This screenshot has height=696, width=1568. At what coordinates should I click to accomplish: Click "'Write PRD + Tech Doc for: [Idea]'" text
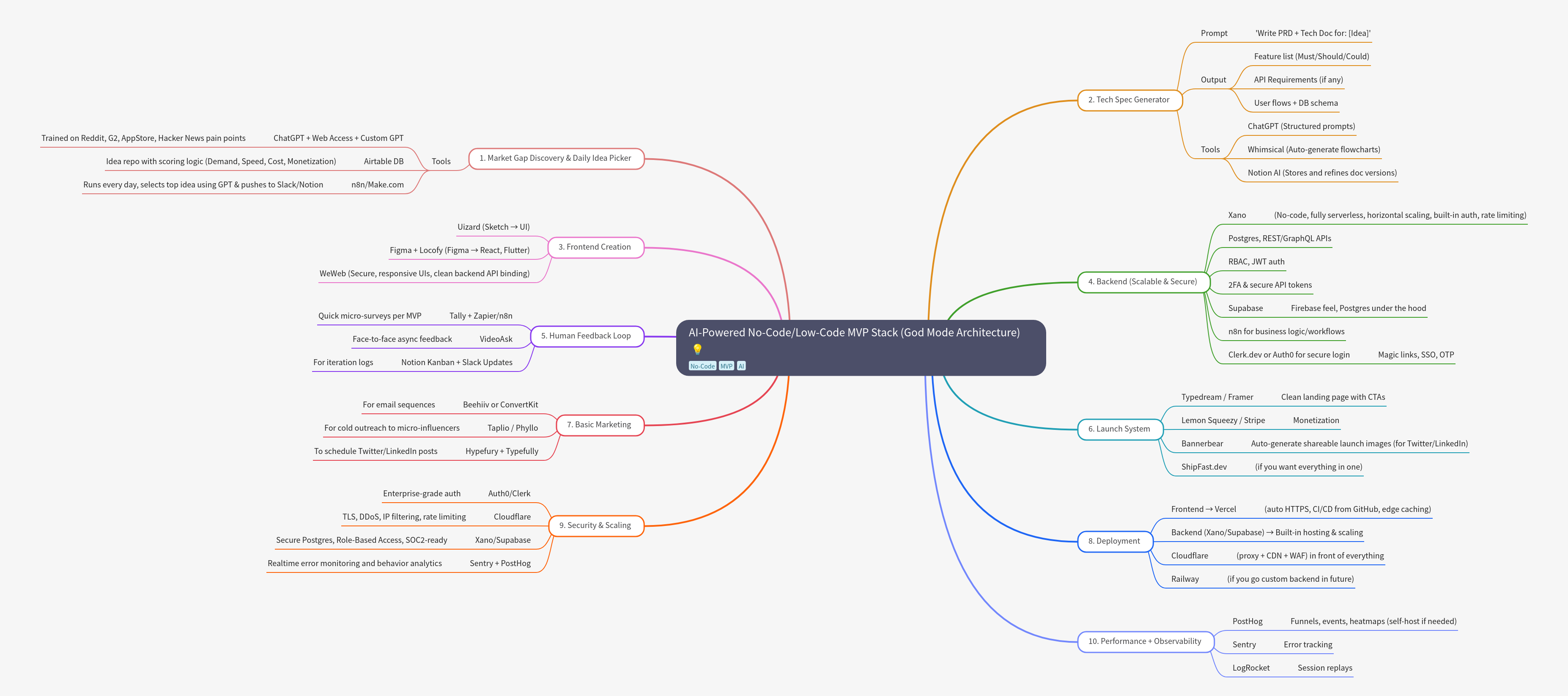[1313, 33]
